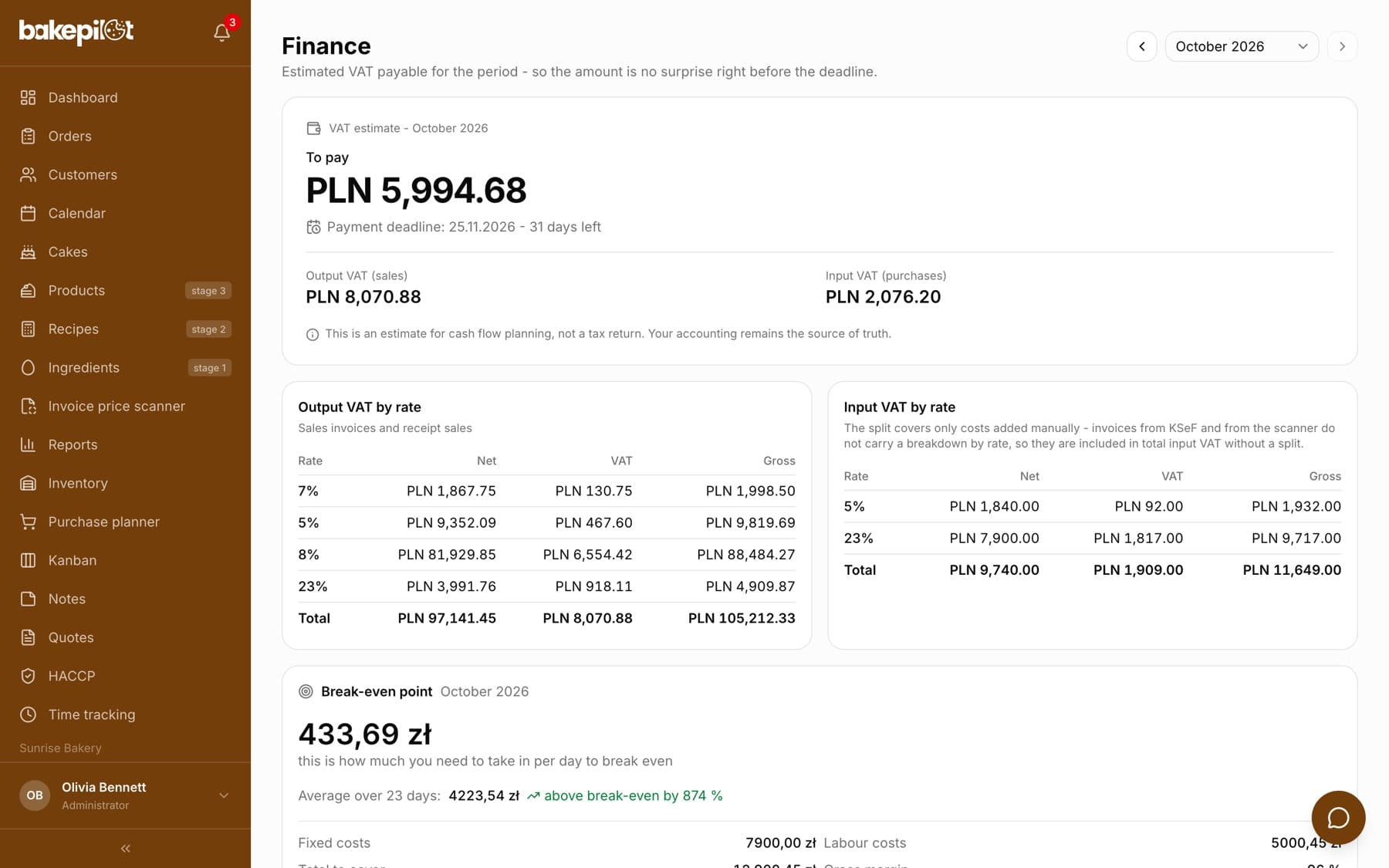Viewport: 1389px width, 868px height.
Task: Click the Cakes icon in sidebar
Action: coord(29,252)
